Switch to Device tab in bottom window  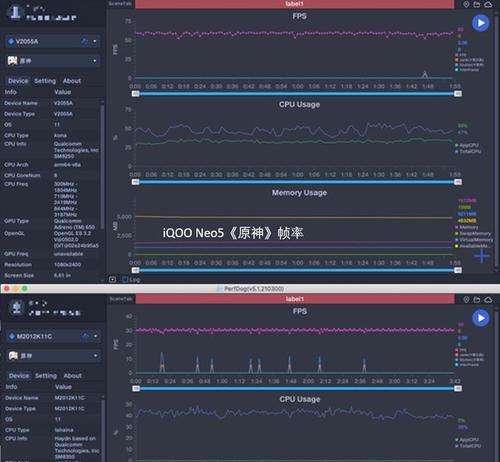pos(19,376)
